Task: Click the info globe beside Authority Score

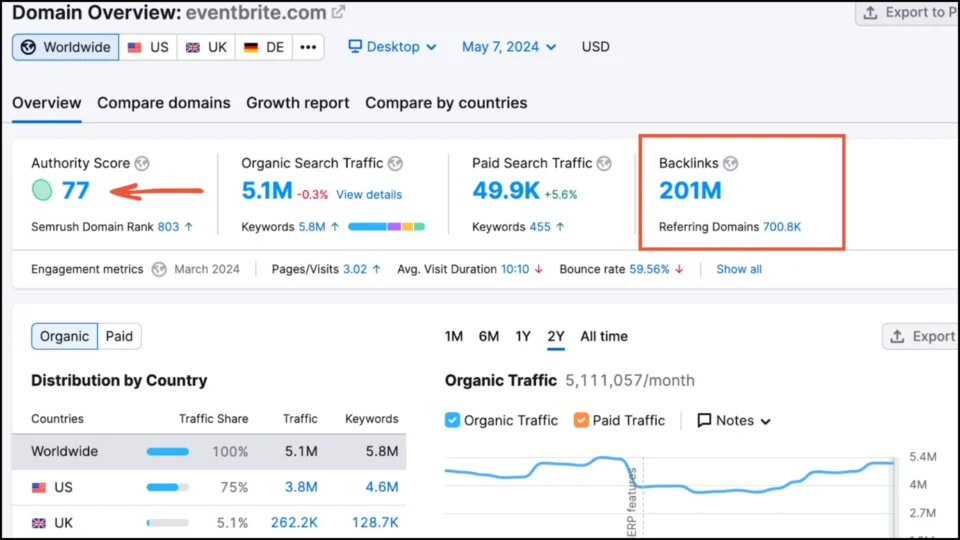Action: (142, 163)
